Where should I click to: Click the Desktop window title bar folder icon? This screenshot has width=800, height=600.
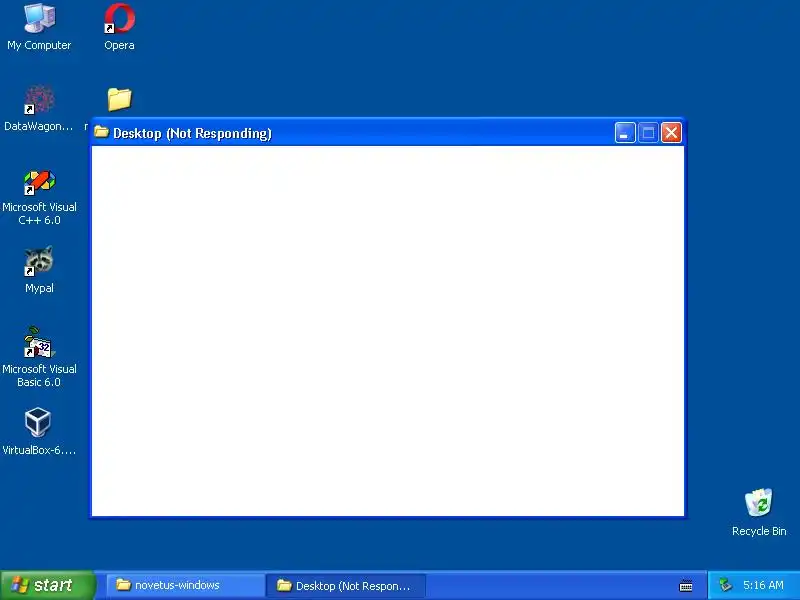(102, 132)
